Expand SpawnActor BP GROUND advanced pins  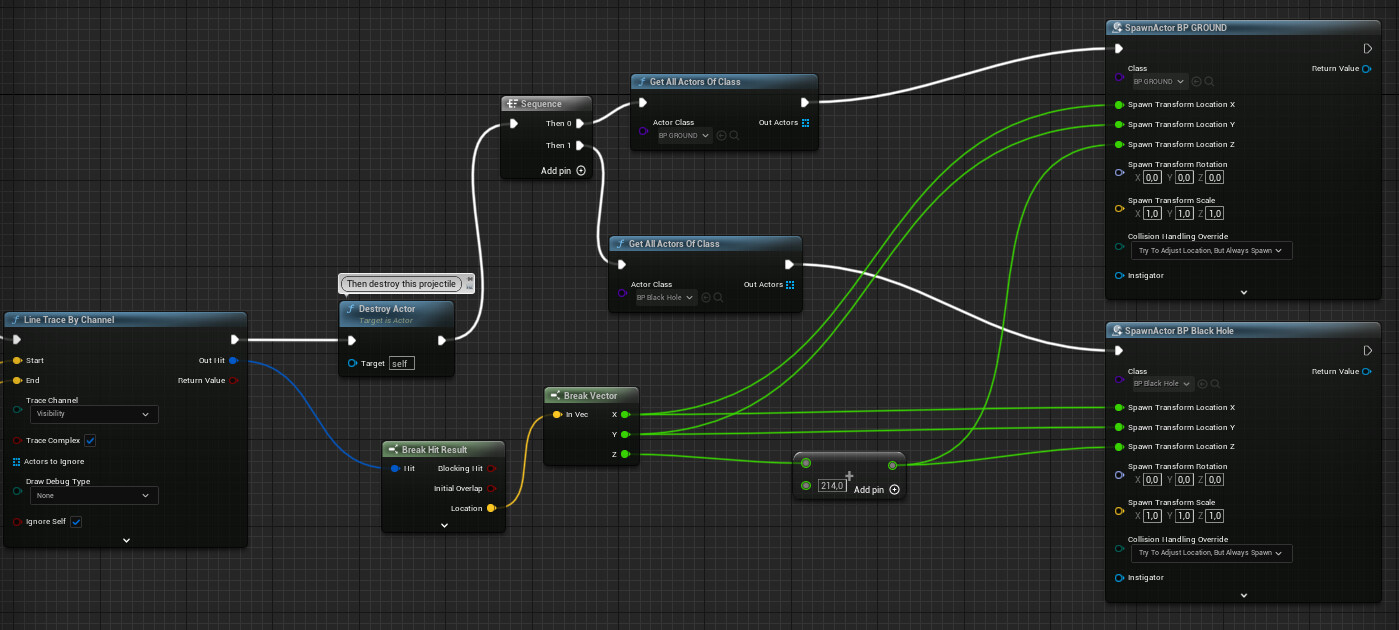(1244, 292)
